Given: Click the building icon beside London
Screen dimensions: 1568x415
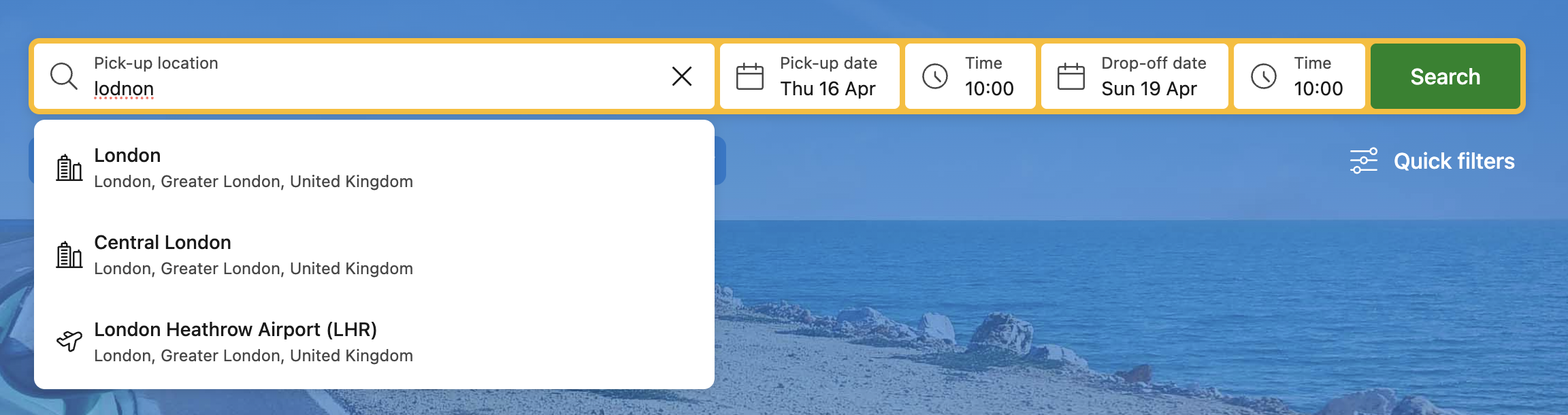Looking at the screenshot, I should (x=69, y=167).
